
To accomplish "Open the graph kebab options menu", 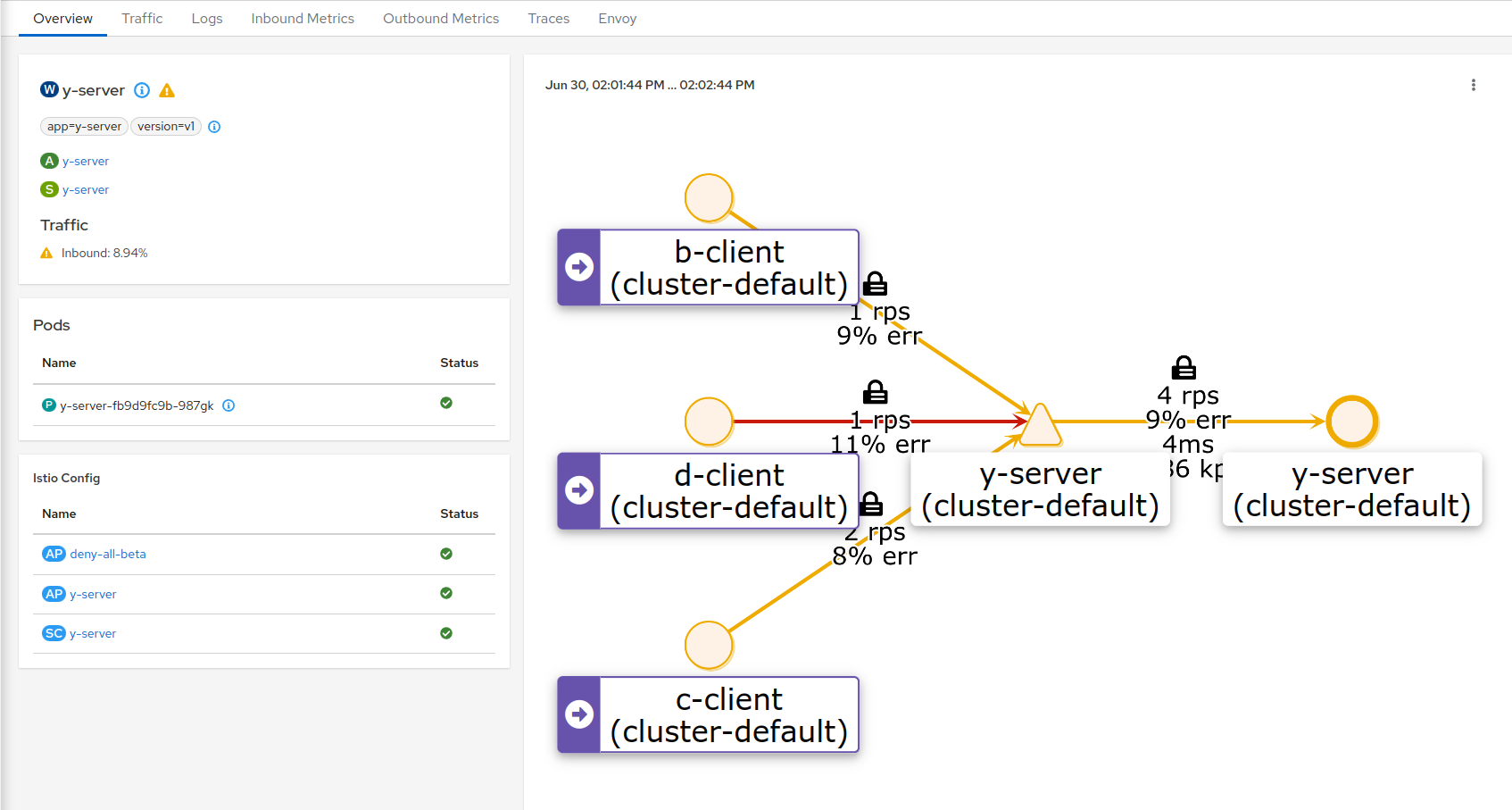I will click(x=1474, y=85).
